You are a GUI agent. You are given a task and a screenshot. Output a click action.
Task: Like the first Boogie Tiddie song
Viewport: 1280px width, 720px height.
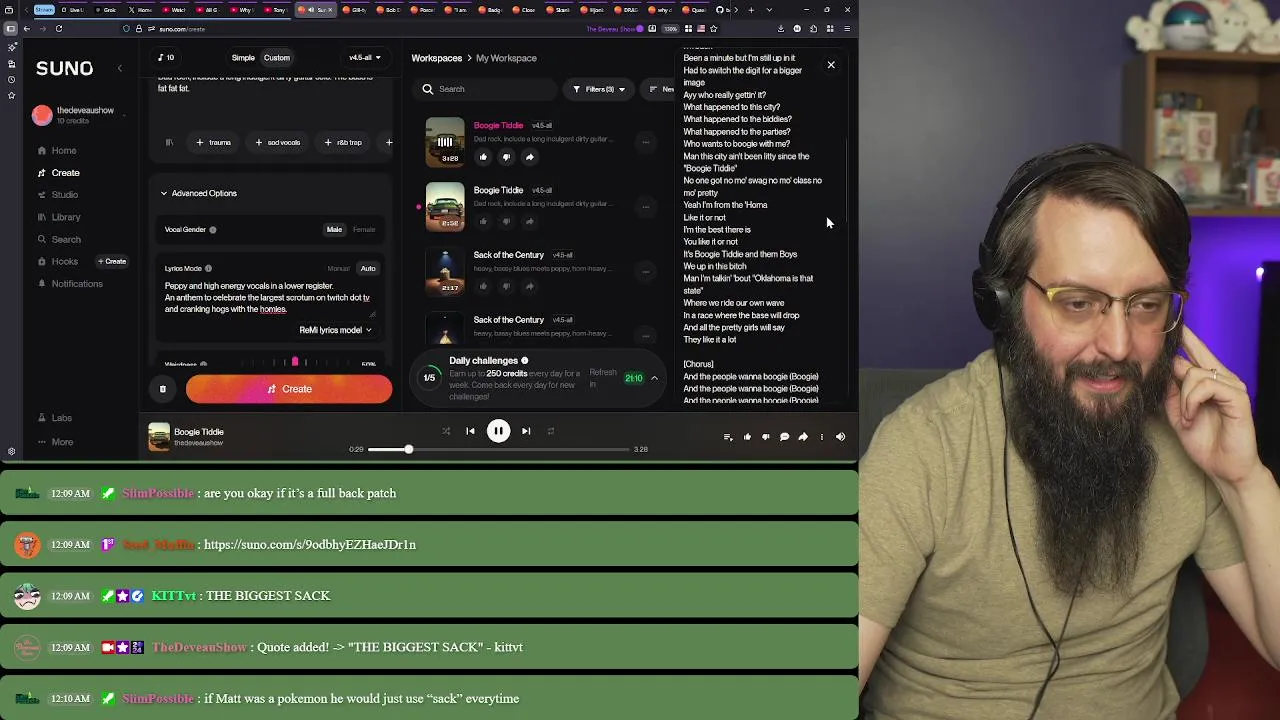click(x=483, y=157)
